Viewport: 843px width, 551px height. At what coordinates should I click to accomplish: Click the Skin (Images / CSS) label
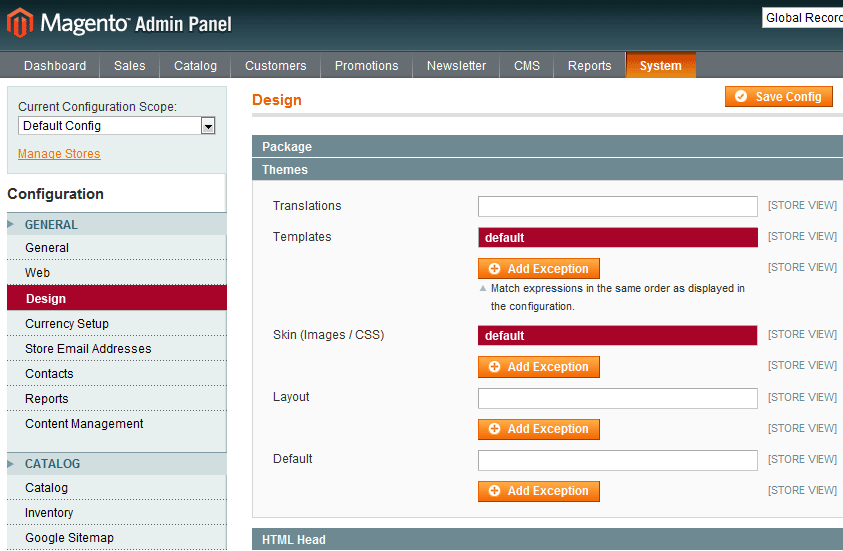click(328, 335)
